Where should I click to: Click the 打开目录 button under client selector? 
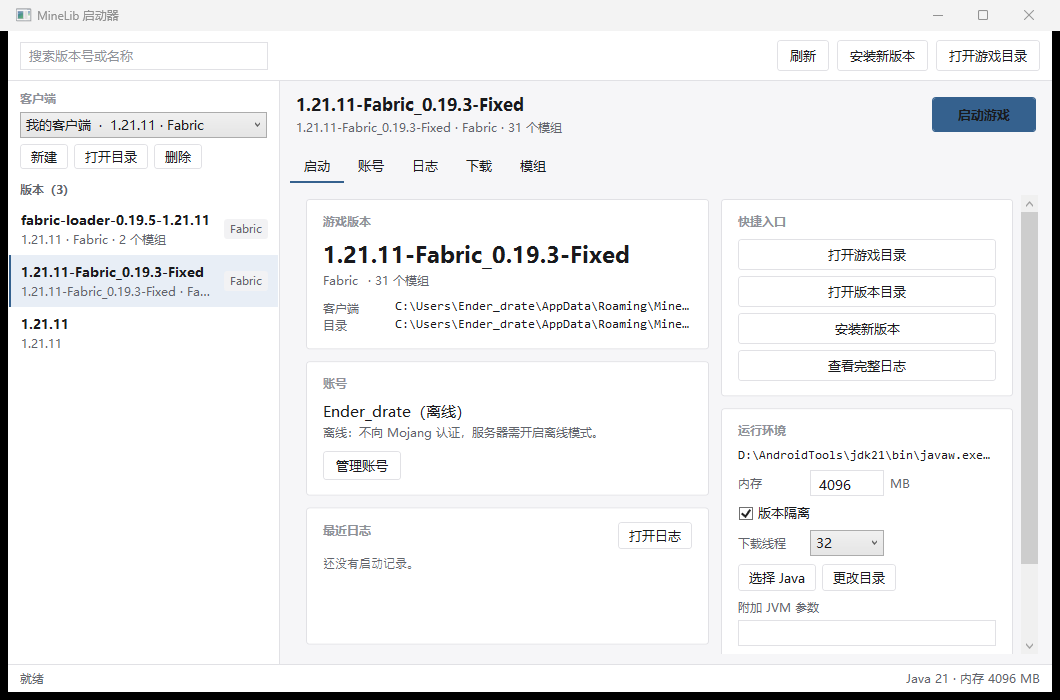[111, 157]
